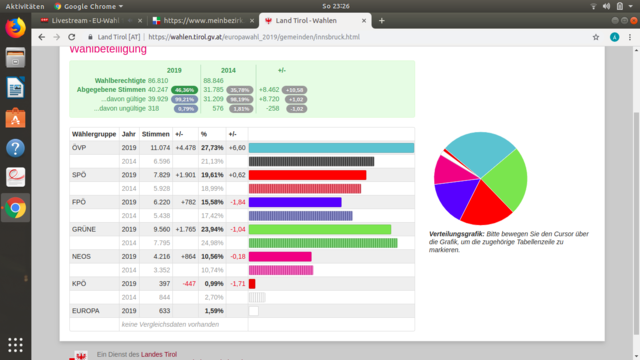This screenshot has height=360, width=640.
Task: Click the SPÖ row label
Action: click(79, 175)
